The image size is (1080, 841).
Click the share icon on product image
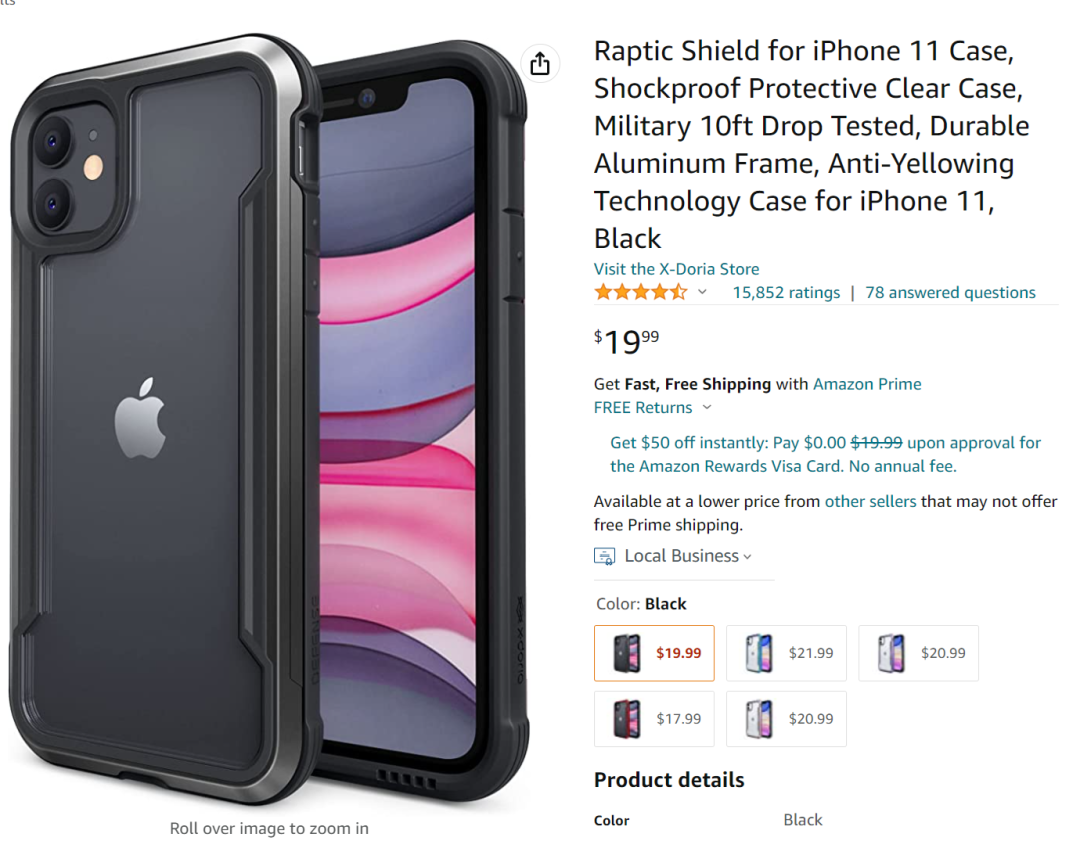coord(540,64)
